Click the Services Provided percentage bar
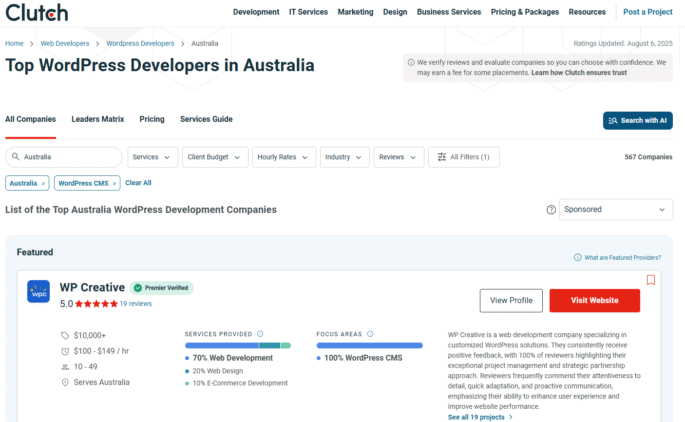 click(x=238, y=346)
